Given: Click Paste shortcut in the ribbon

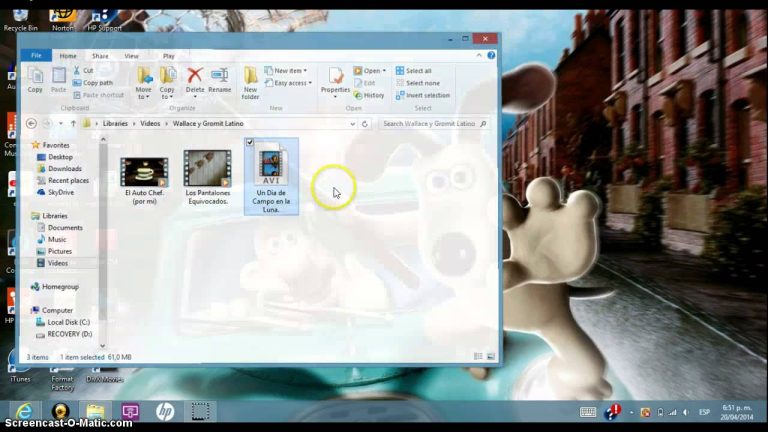Looking at the screenshot, I should pyautogui.click(x=98, y=95).
